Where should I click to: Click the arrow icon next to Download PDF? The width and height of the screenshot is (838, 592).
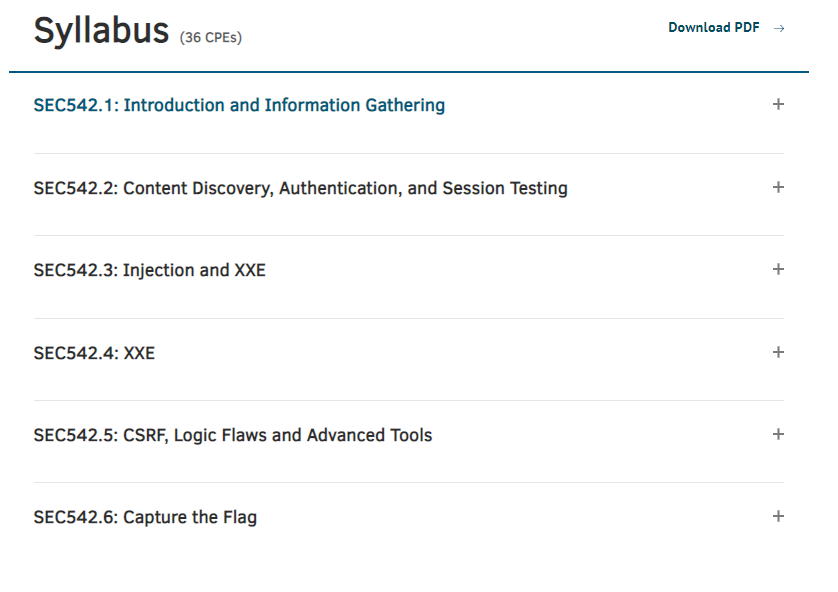780,28
